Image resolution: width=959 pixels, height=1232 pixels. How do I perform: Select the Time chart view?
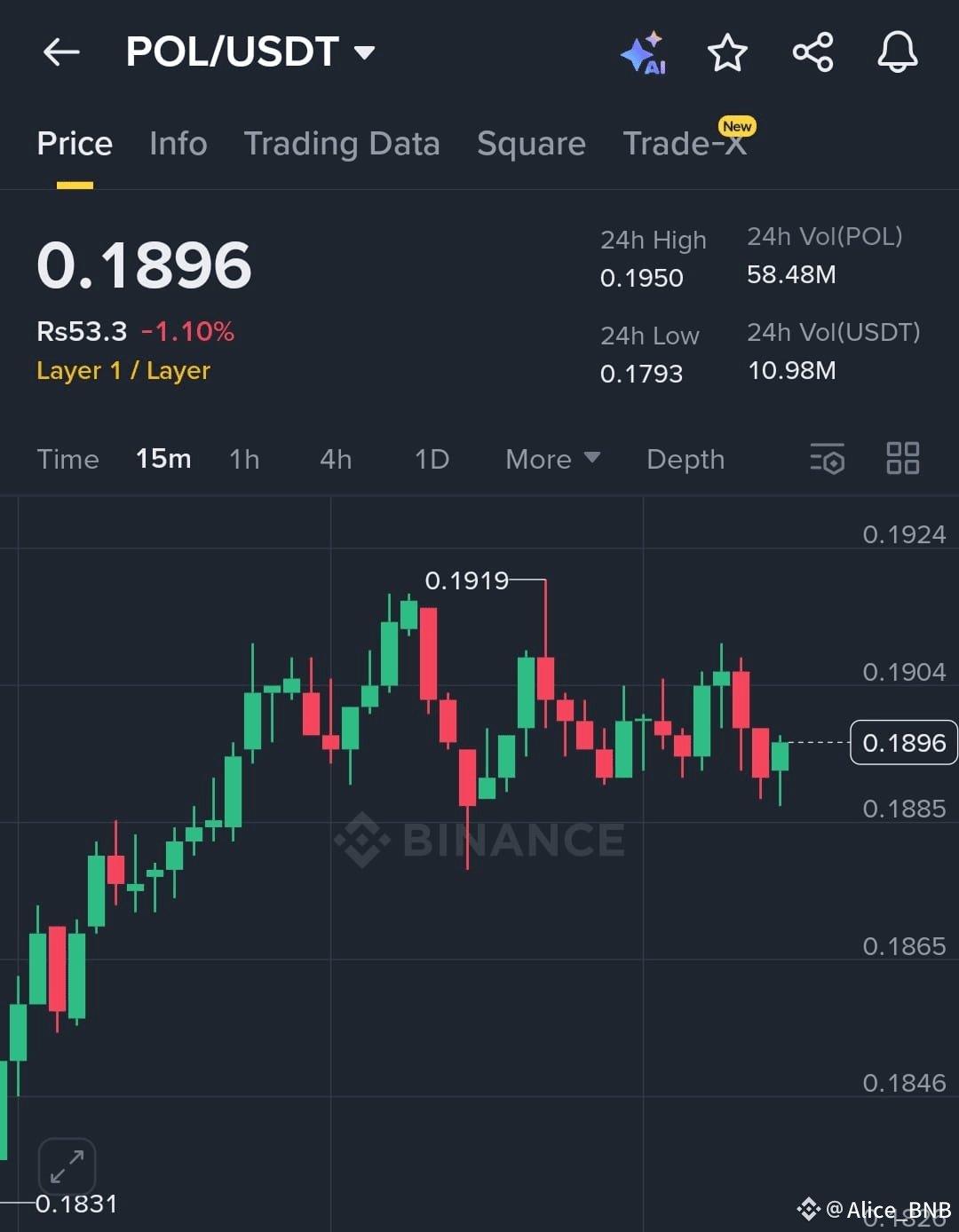point(67,459)
